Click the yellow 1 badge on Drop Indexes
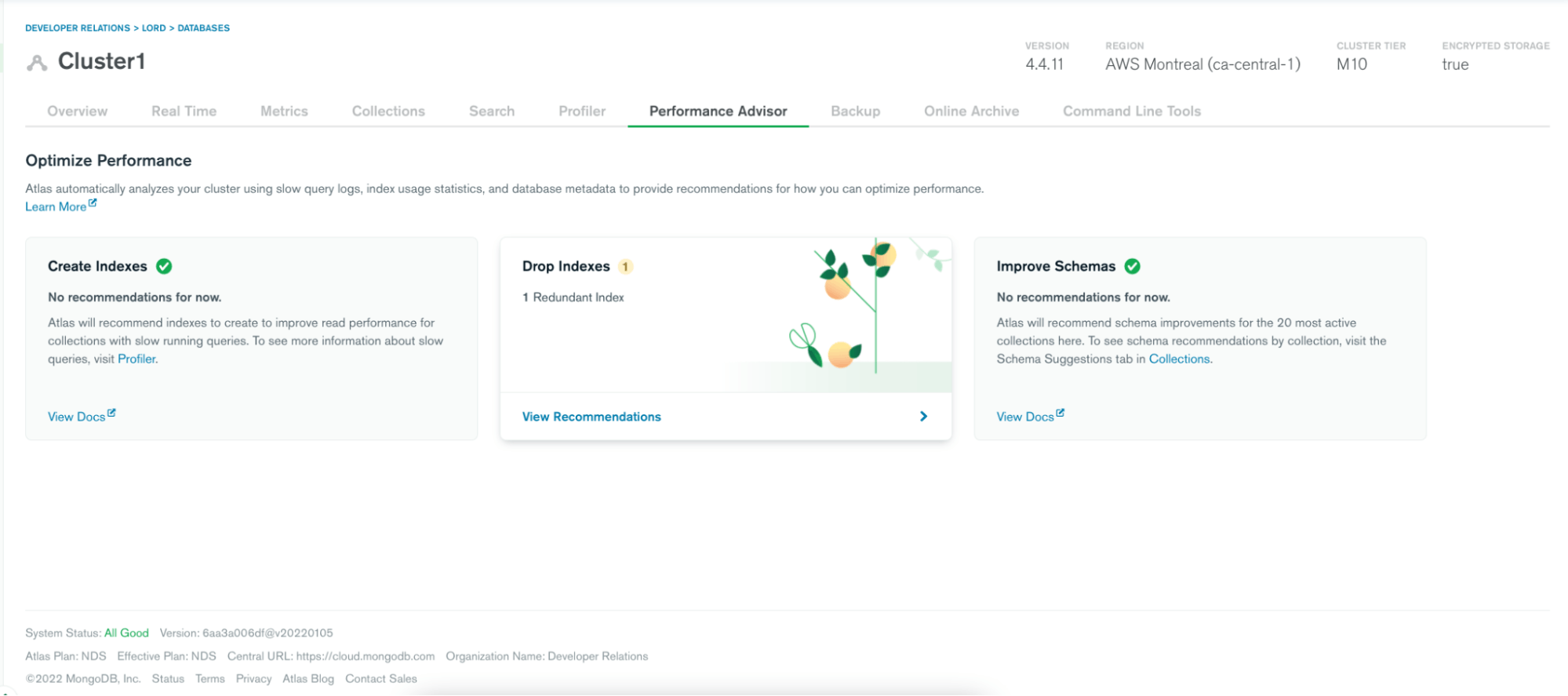Screen dimensions: 1568x696 click(625, 266)
